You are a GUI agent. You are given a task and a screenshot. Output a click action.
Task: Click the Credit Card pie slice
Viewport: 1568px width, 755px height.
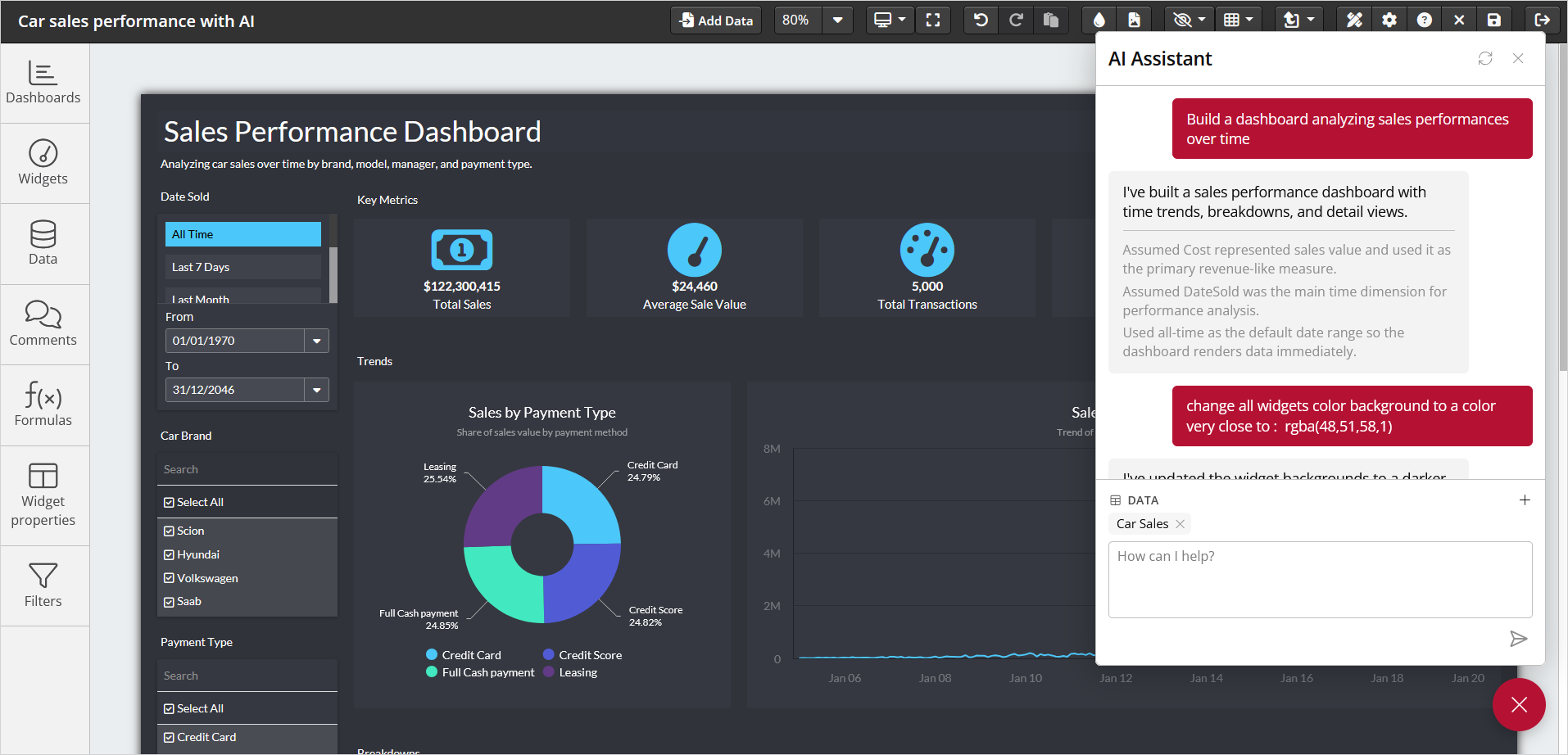coord(584,506)
